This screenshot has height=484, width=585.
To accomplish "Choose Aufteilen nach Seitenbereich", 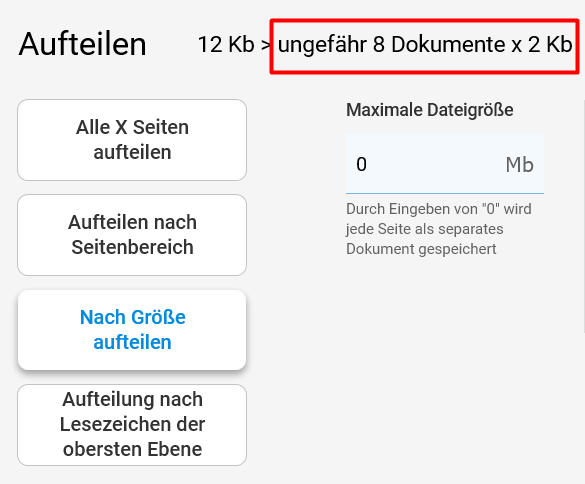I will click(132, 235).
